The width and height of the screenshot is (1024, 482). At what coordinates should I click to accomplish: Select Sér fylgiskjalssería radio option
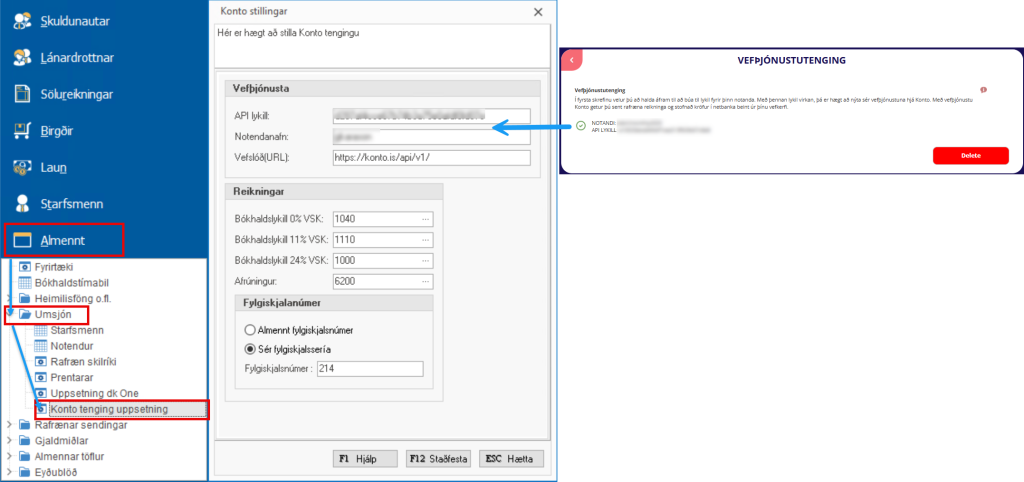249,349
